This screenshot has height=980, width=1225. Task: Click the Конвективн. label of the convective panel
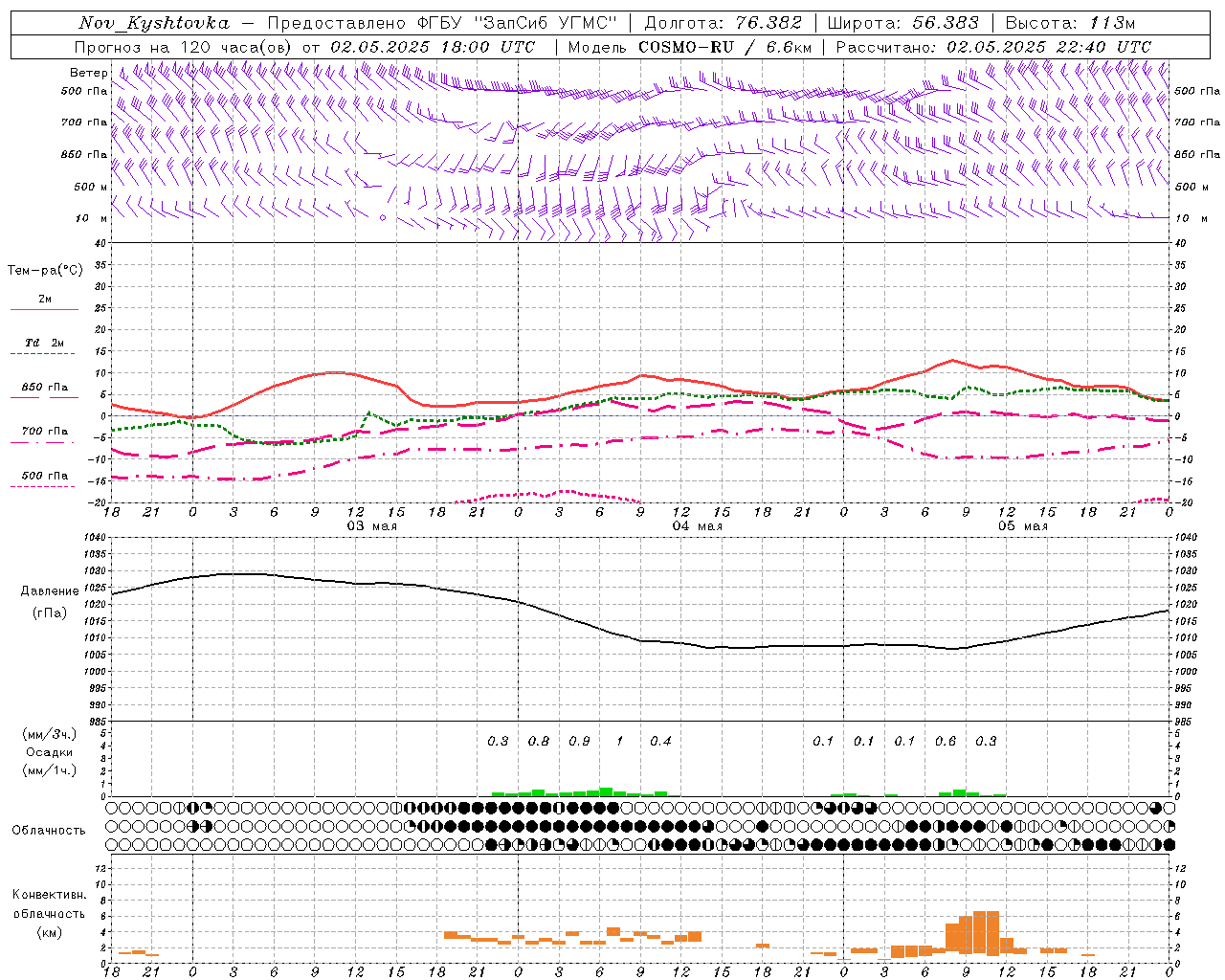49,895
